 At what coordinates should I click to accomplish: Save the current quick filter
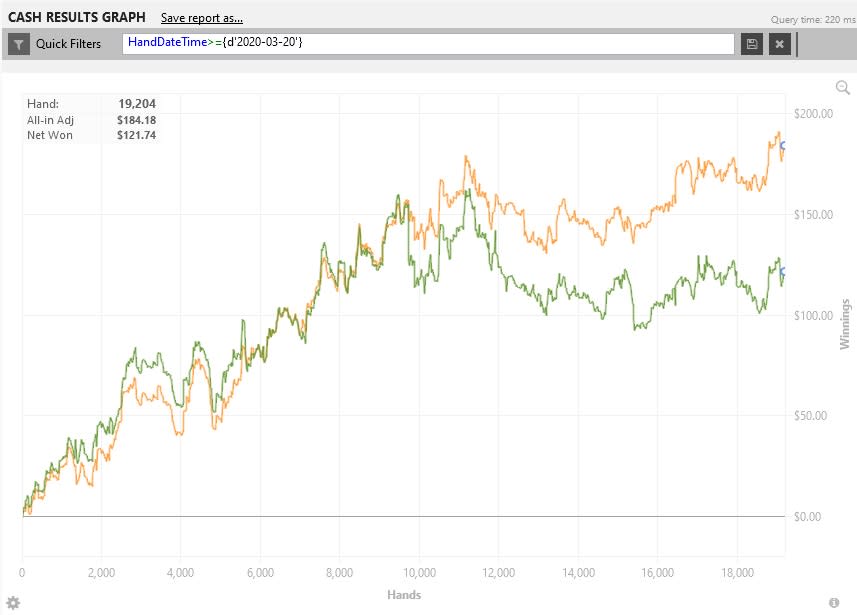(x=752, y=44)
